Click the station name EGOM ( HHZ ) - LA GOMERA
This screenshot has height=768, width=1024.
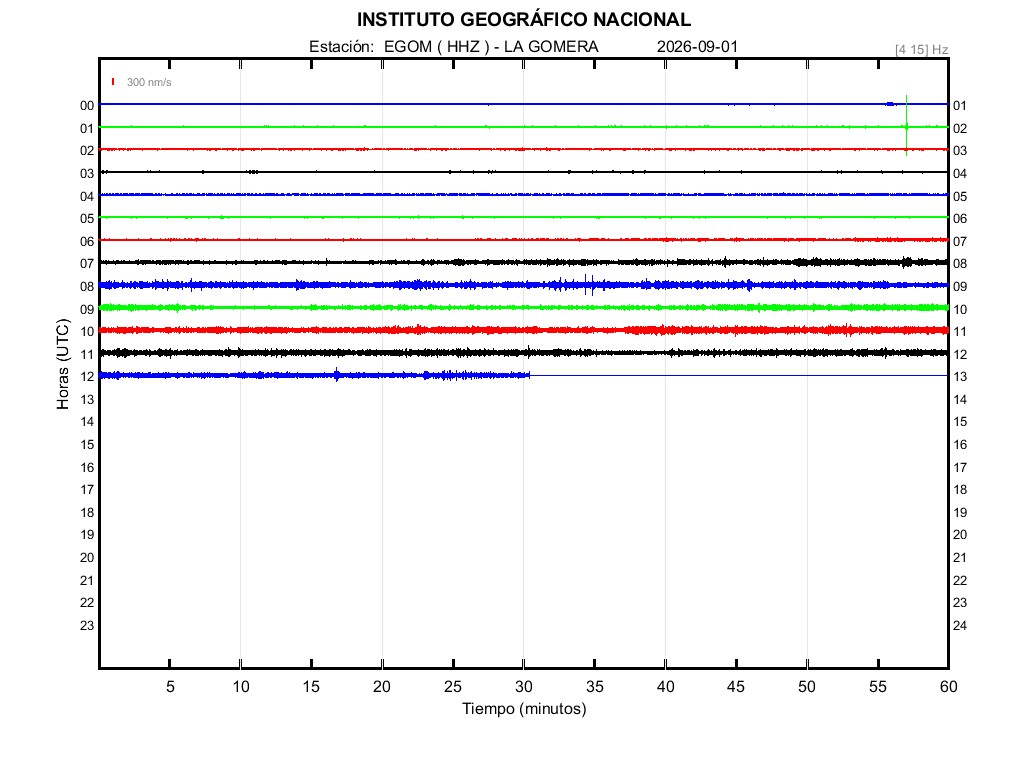pos(491,47)
